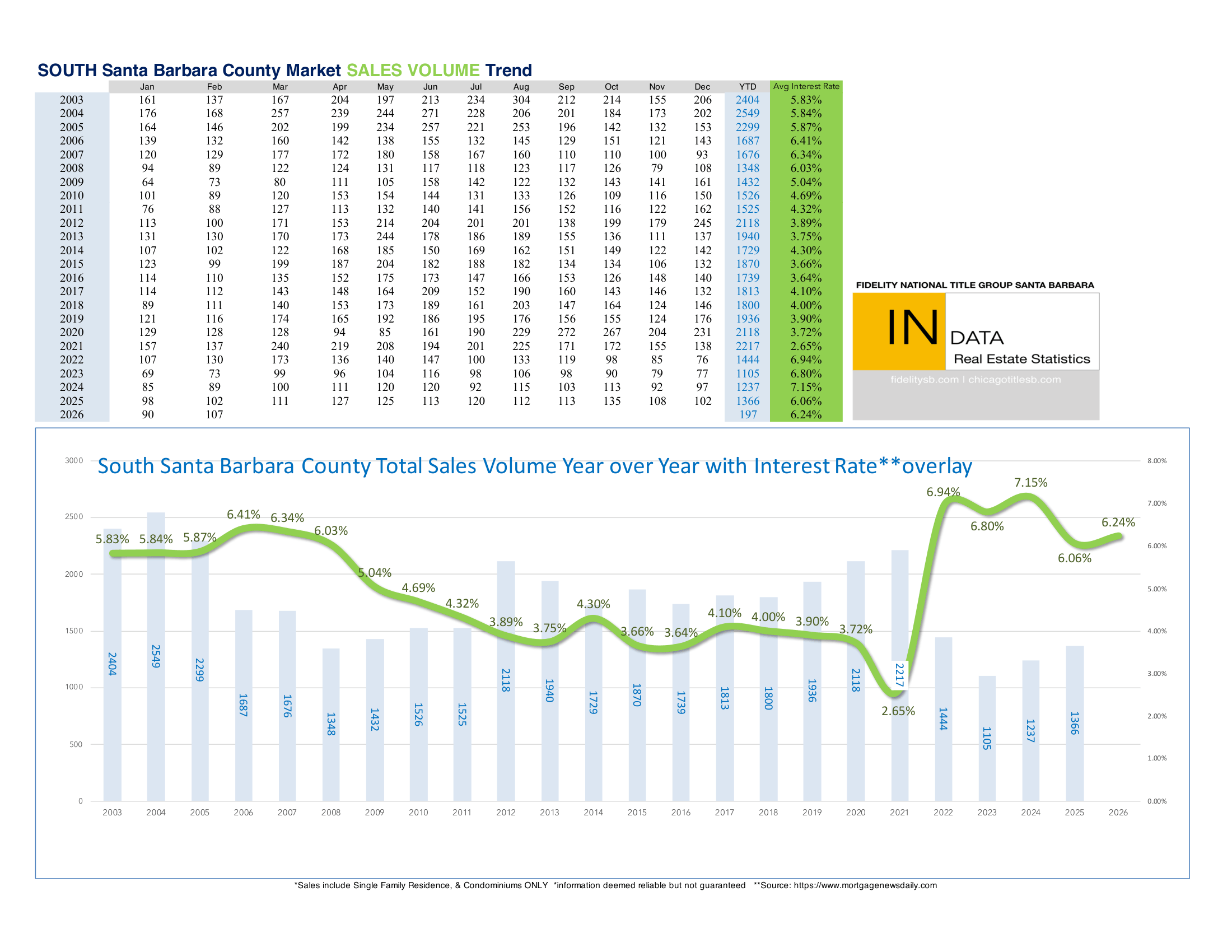Screen dimensions: 1232x952
Task: Click the Jan column header
Action: point(147,87)
